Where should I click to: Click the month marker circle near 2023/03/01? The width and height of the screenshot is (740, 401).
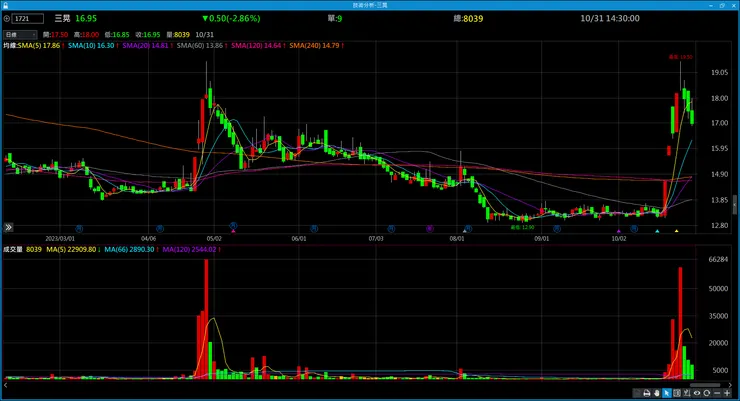pyautogui.click(x=79, y=229)
